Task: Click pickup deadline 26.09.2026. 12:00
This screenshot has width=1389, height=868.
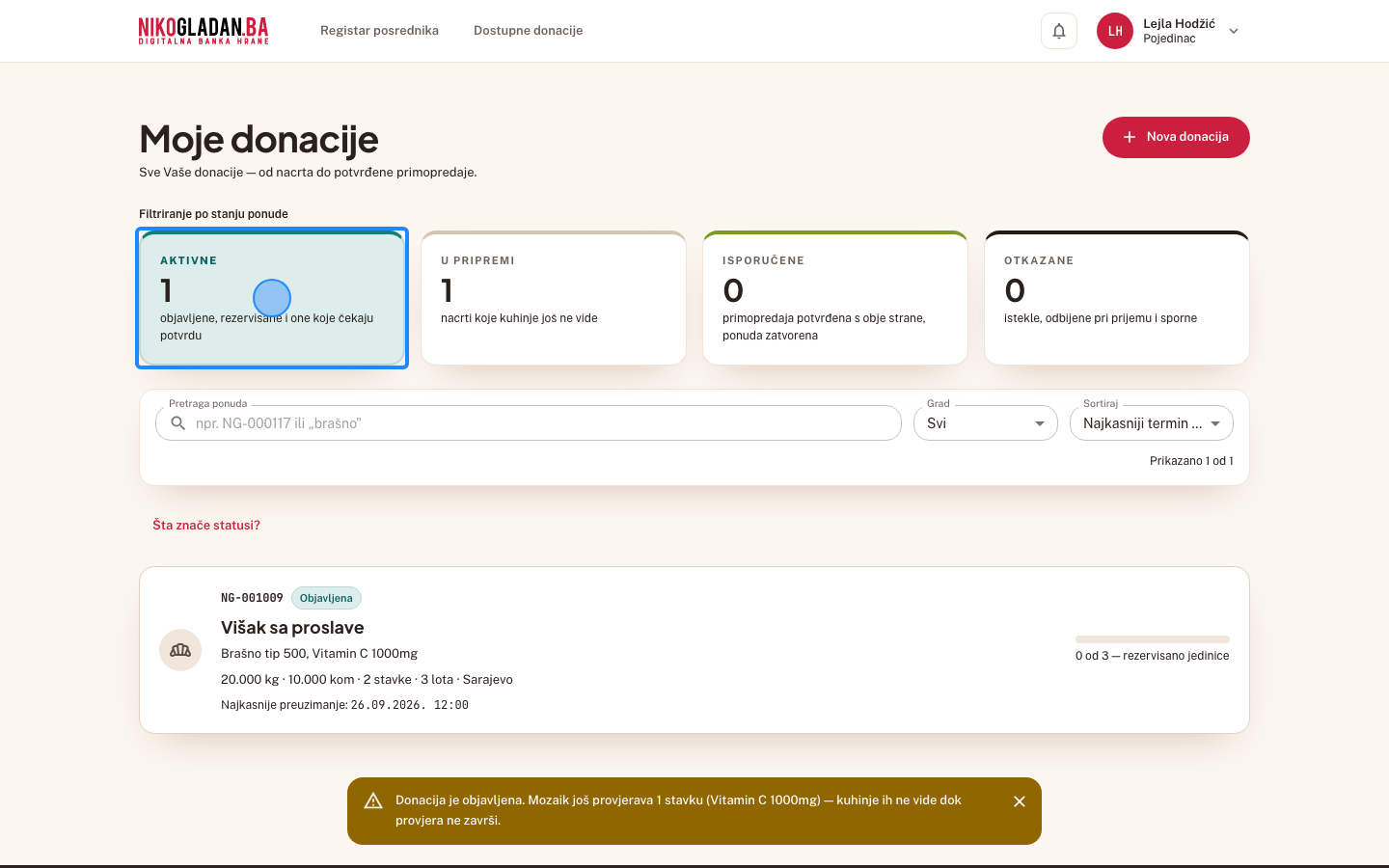Action: 410,705
